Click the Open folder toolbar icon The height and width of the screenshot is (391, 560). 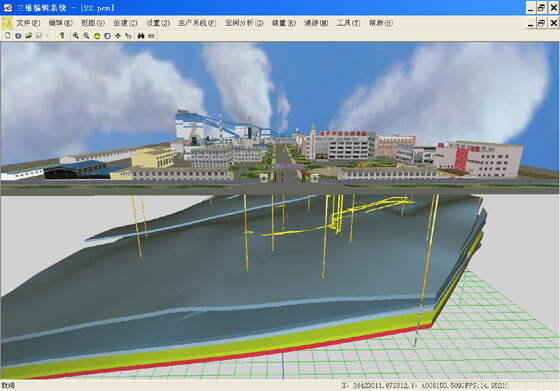(29, 36)
